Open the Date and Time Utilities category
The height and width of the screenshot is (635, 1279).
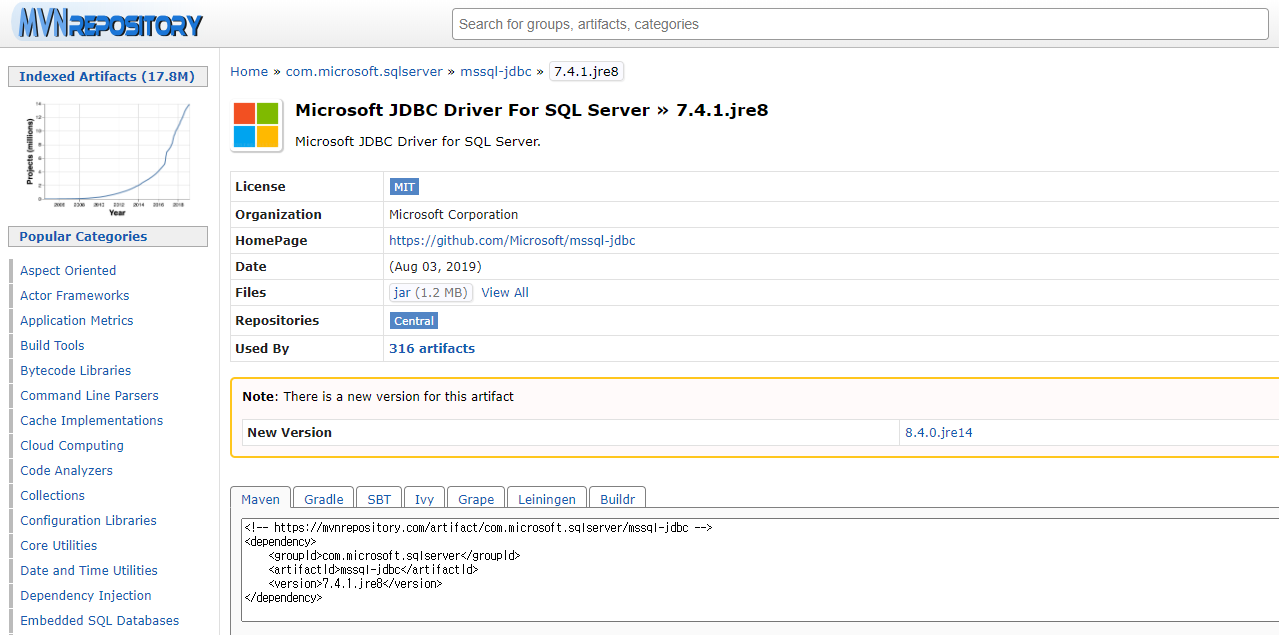tap(89, 571)
